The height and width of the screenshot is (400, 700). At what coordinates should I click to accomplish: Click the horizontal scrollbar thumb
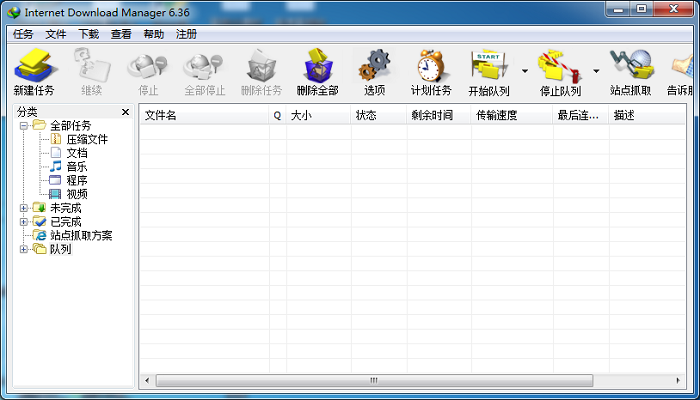point(374,381)
